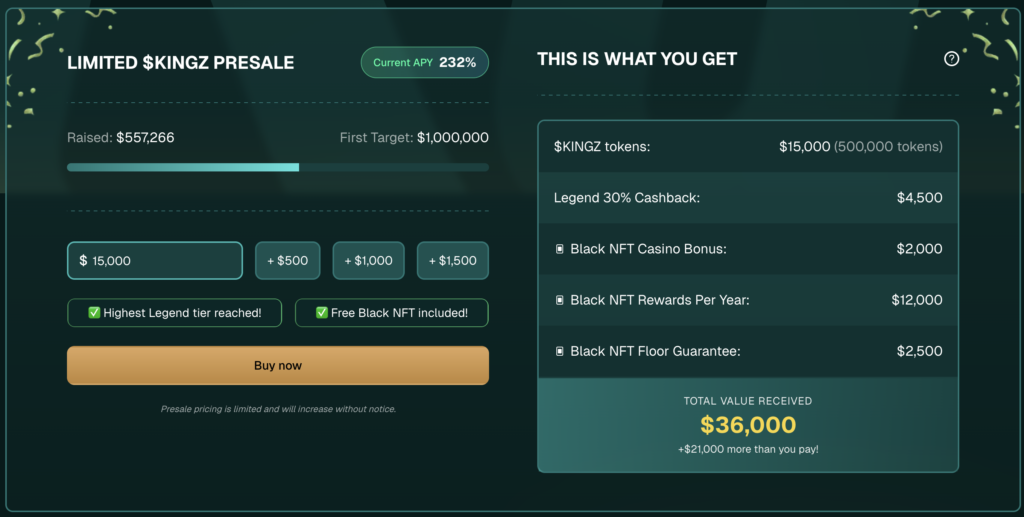
Task: Add $1,000 to the purchase amount
Action: pyautogui.click(x=369, y=261)
